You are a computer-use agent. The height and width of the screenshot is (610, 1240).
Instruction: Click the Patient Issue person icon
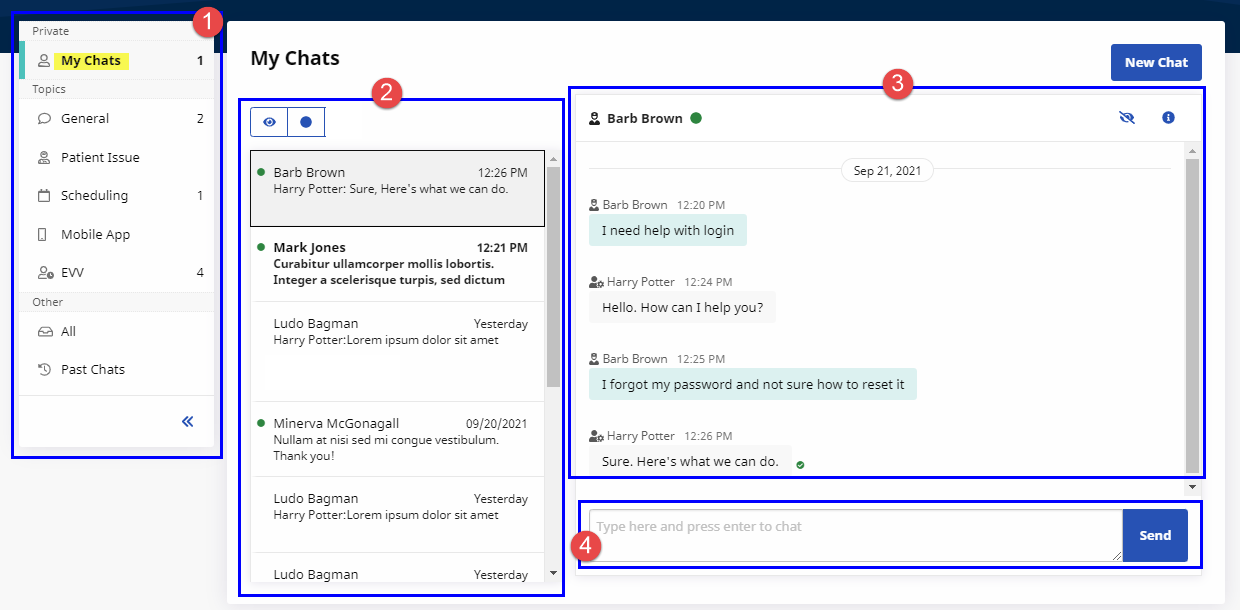click(x=44, y=157)
